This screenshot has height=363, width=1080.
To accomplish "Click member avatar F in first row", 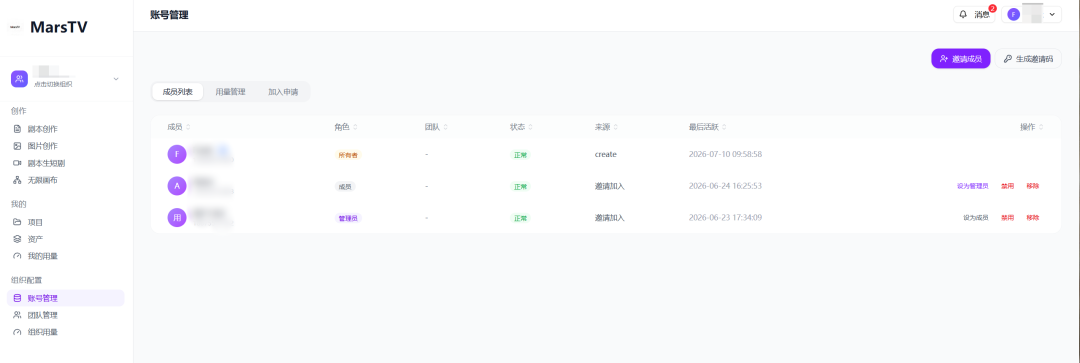I will click(177, 154).
